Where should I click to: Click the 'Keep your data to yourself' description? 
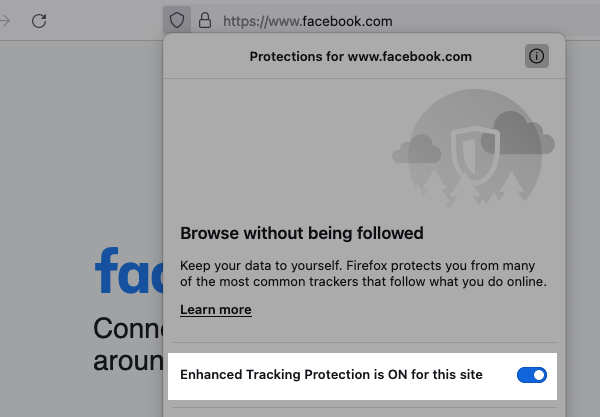pyautogui.click(x=363, y=274)
